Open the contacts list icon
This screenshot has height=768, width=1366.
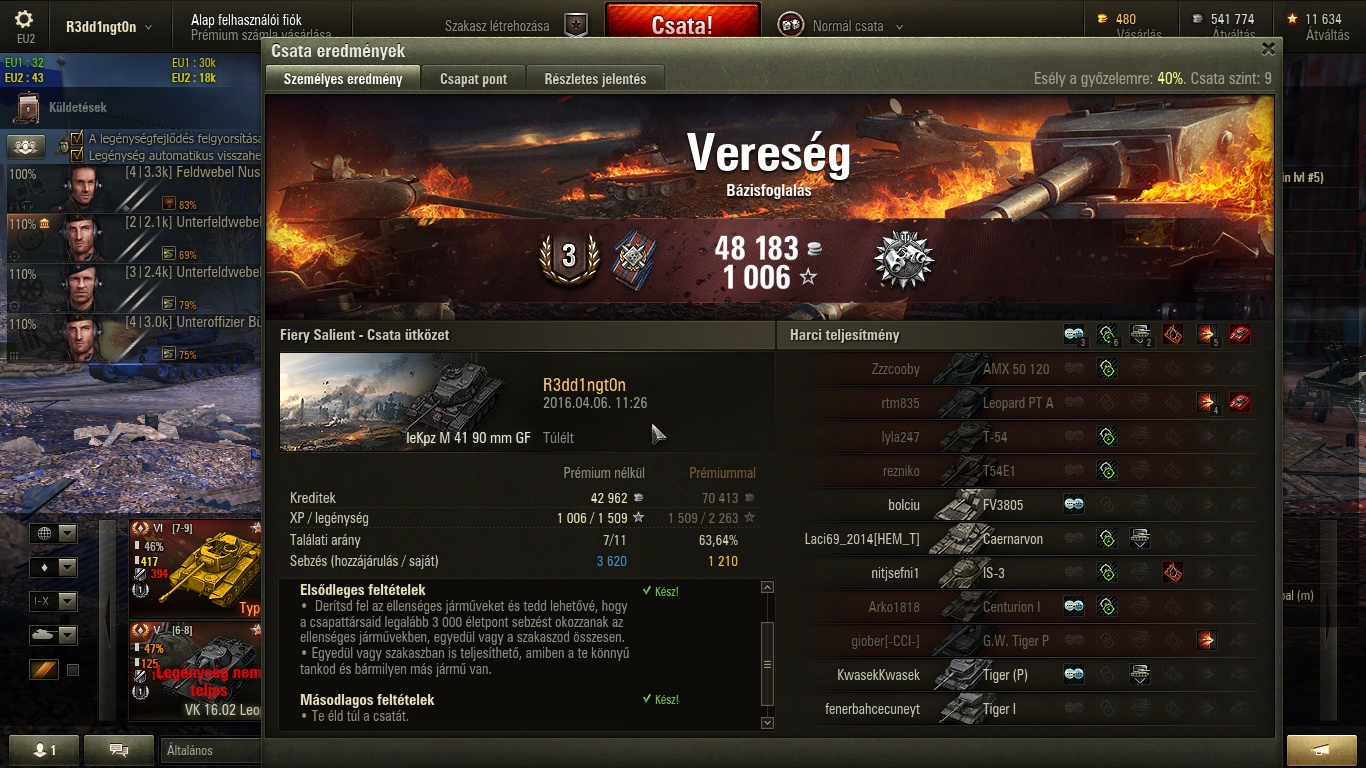43,750
